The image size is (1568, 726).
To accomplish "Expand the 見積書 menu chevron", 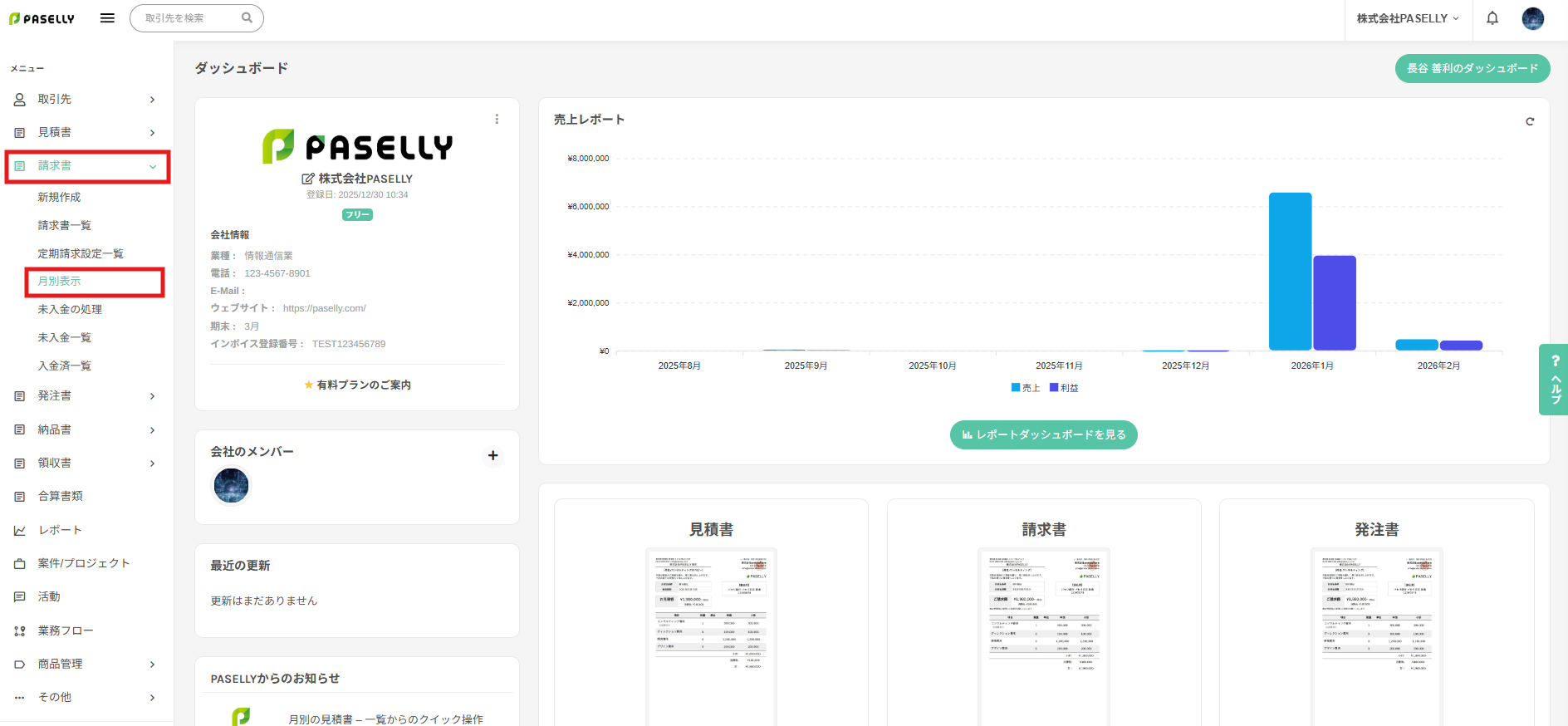I will [152, 133].
